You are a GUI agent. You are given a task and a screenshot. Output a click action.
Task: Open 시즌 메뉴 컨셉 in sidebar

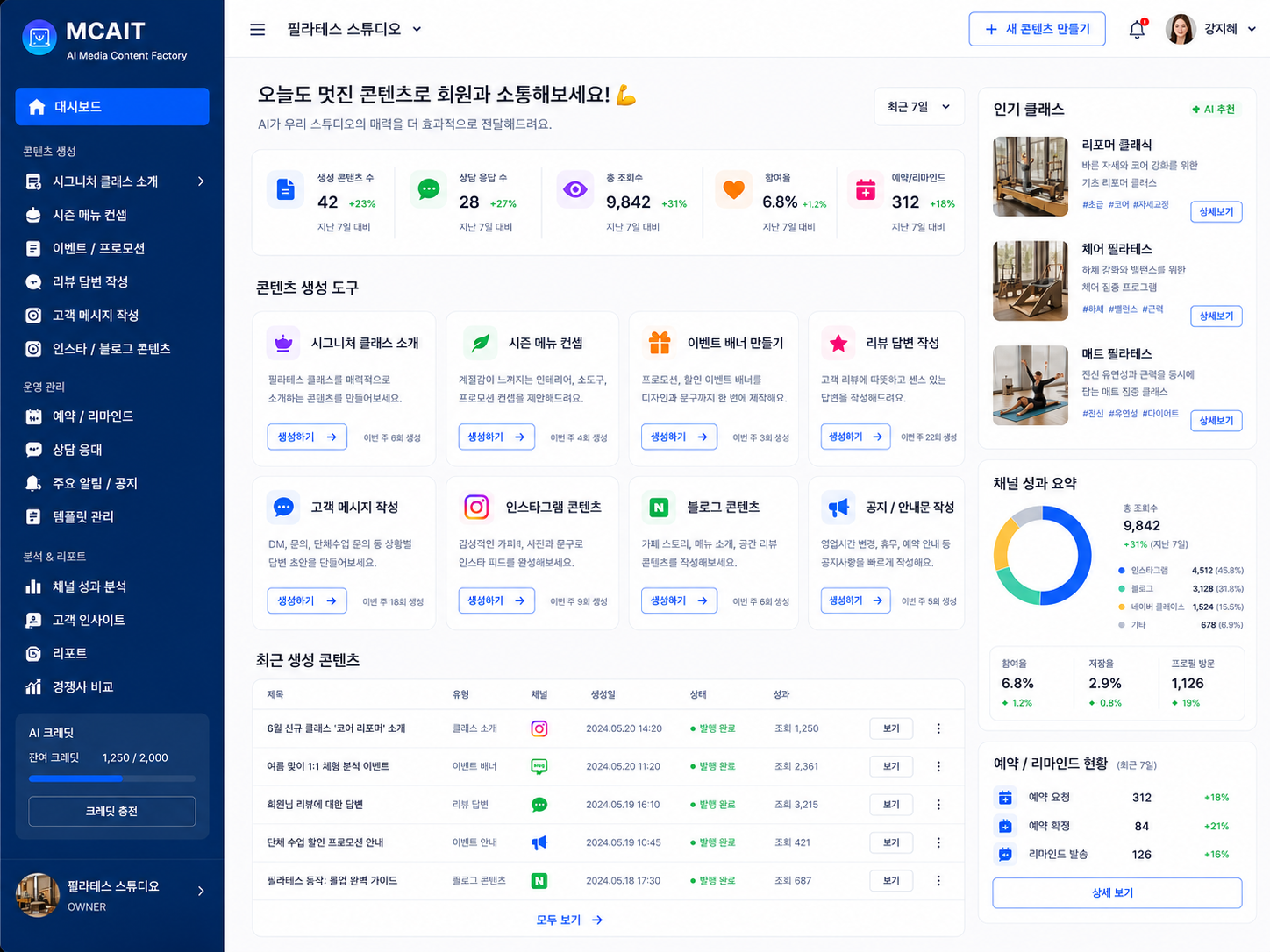(112, 215)
